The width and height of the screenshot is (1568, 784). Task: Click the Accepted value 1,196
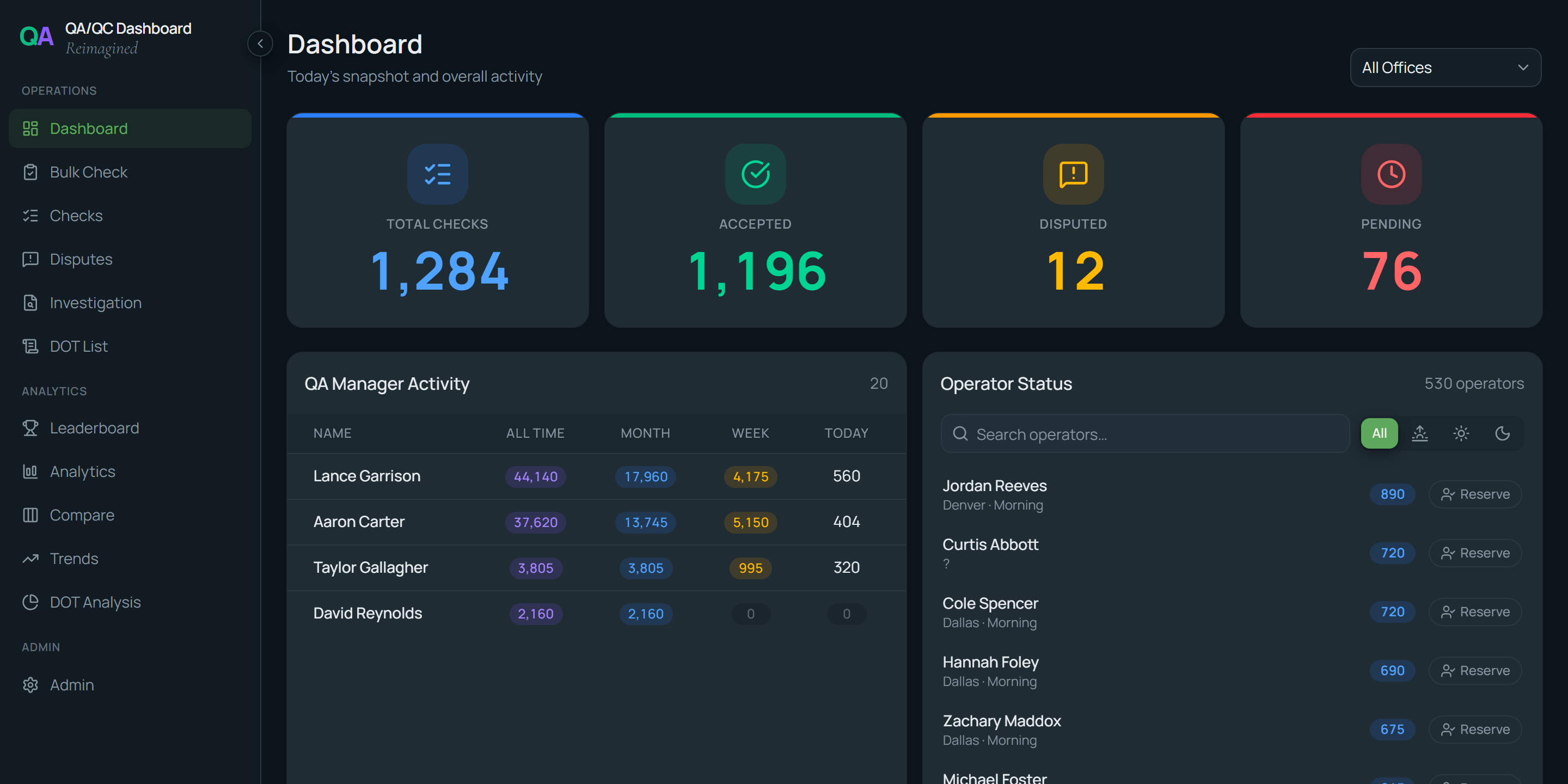[757, 272]
